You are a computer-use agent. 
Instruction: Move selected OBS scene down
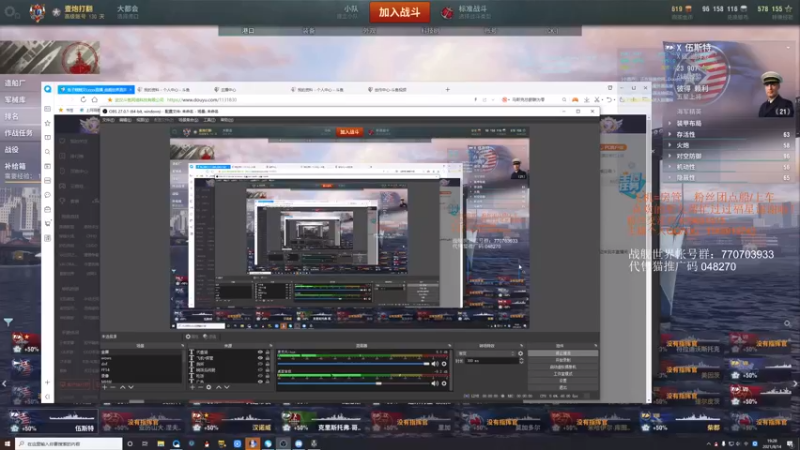point(131,387)
